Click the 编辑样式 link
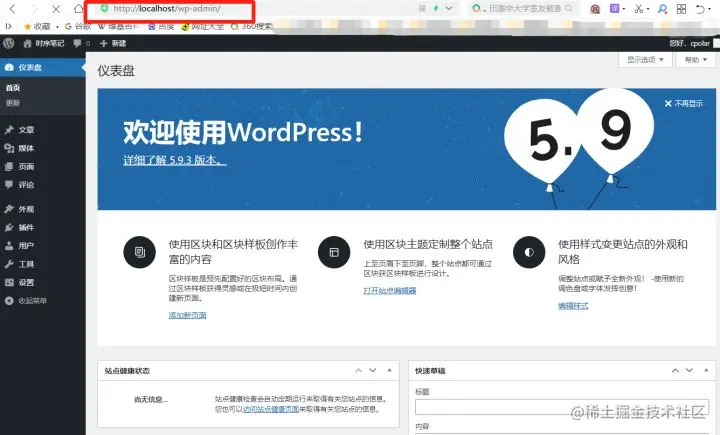 tap(573, 306)
